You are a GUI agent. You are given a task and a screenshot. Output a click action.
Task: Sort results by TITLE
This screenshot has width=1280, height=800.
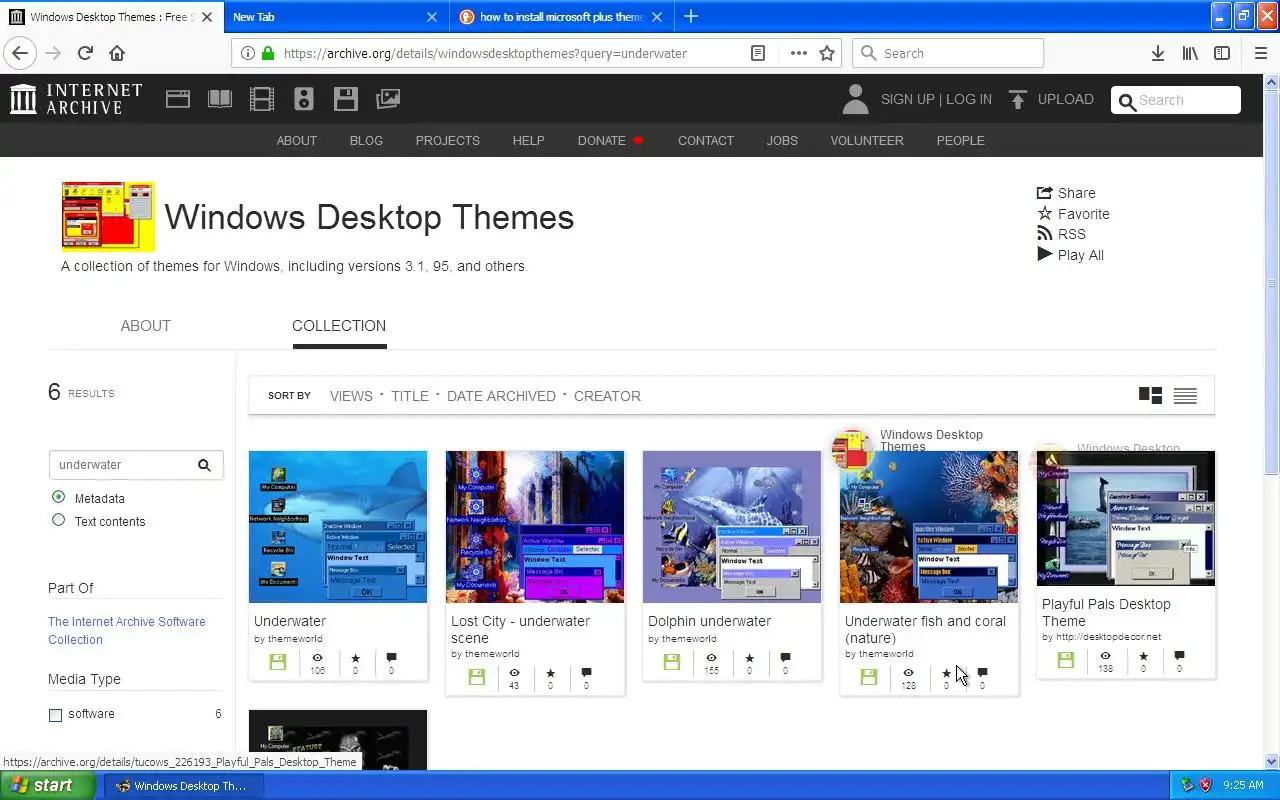[x=410, y=396]
